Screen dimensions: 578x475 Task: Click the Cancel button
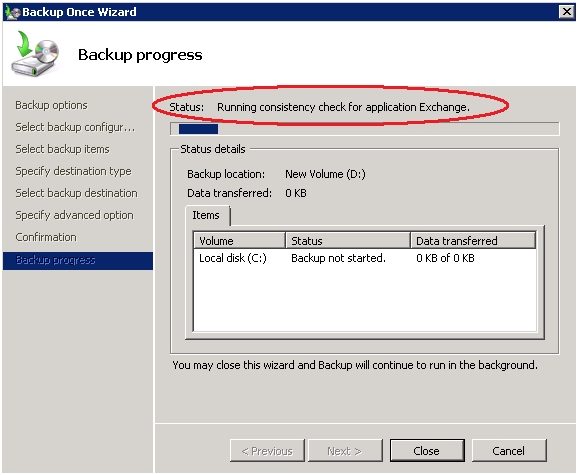pos(509,450)
